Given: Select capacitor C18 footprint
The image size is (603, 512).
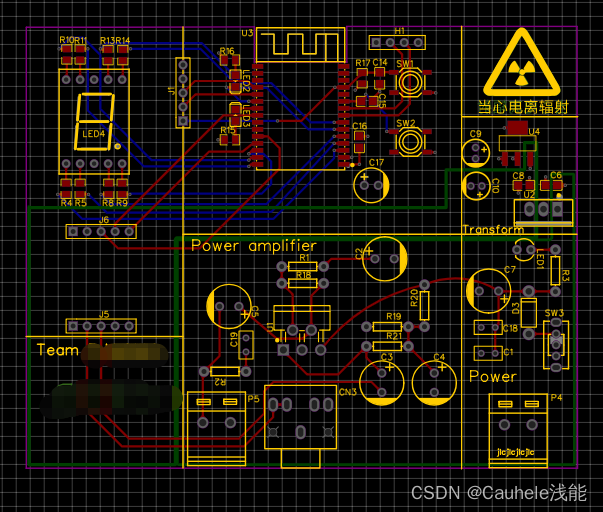Looking at the screenshot, I should (488, 328).
